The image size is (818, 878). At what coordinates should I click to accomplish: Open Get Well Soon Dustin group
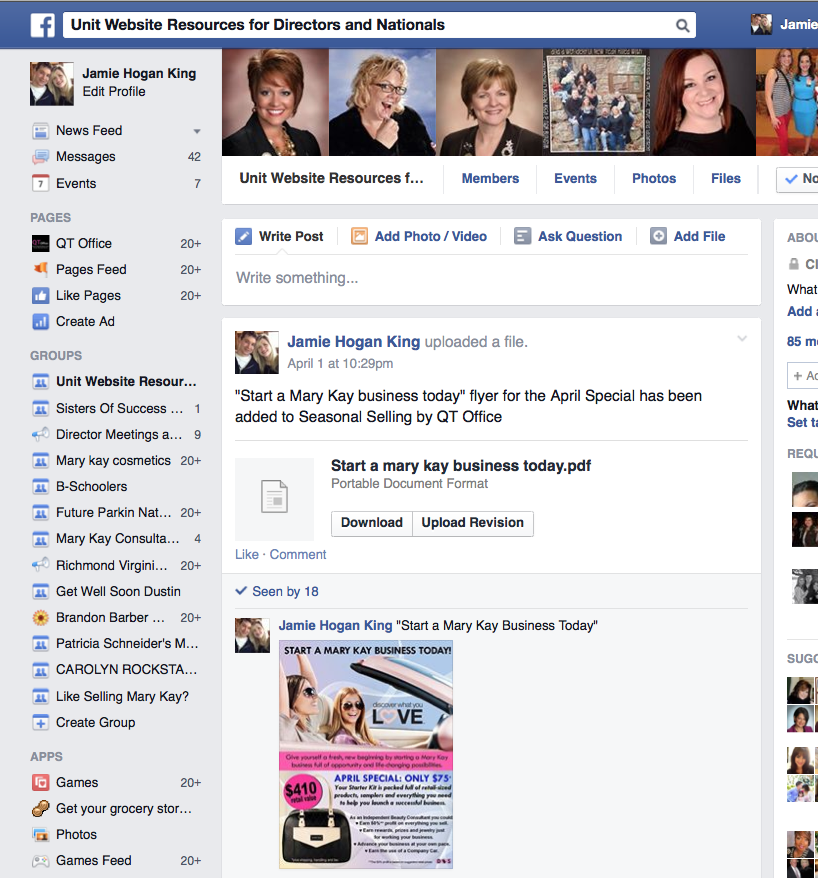pyautogui.click(x=118, y=592)
